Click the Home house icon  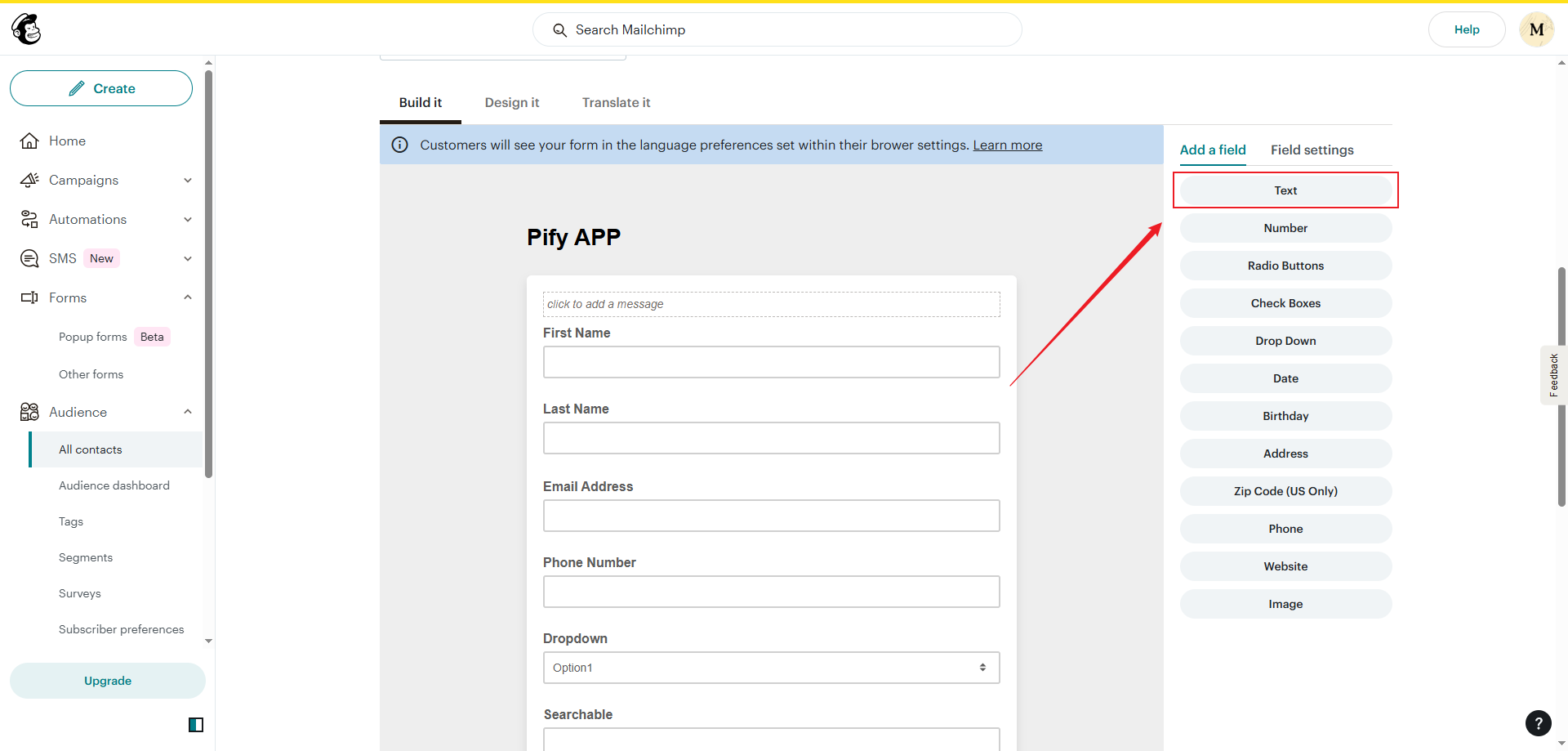[x=29, y=141]
